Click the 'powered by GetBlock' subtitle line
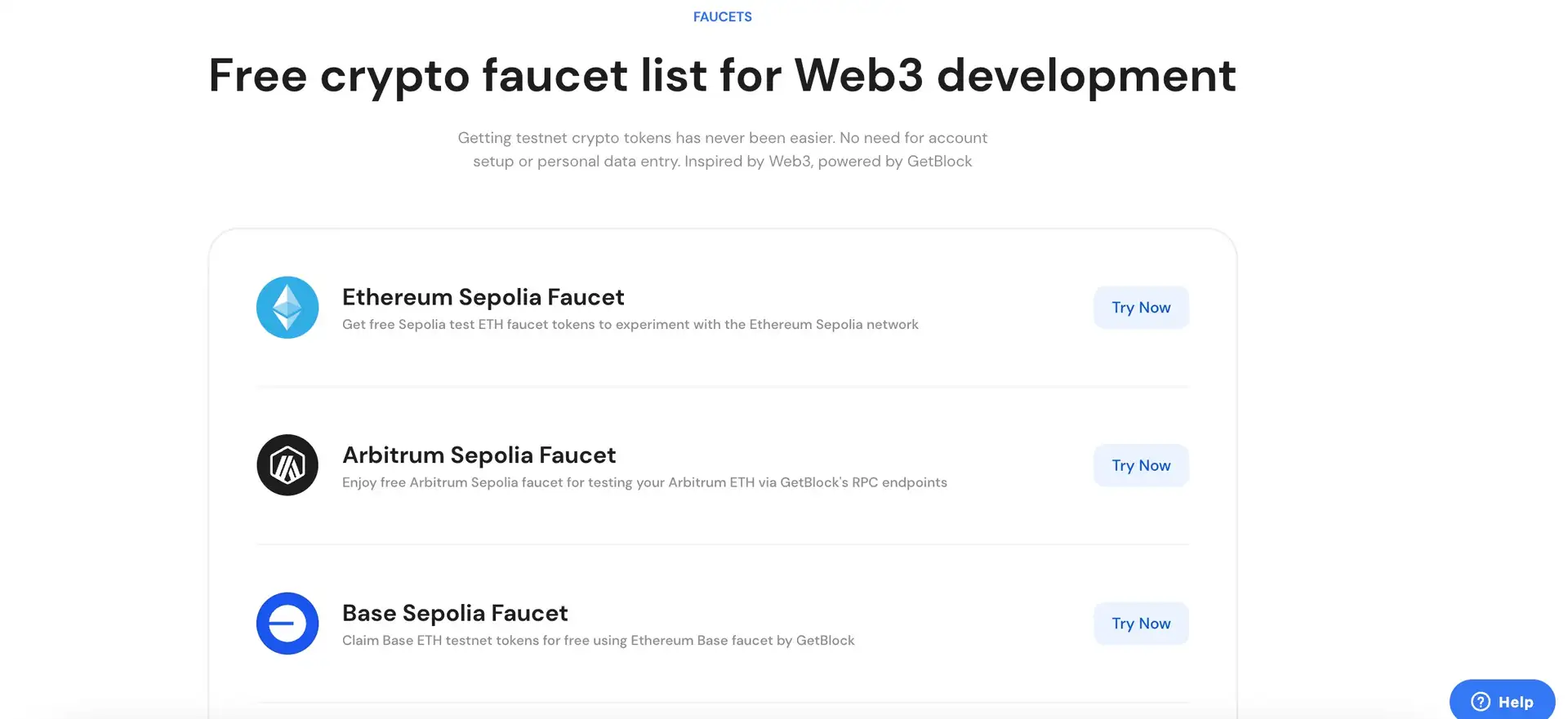1568x719 pixels. (722, 162)
